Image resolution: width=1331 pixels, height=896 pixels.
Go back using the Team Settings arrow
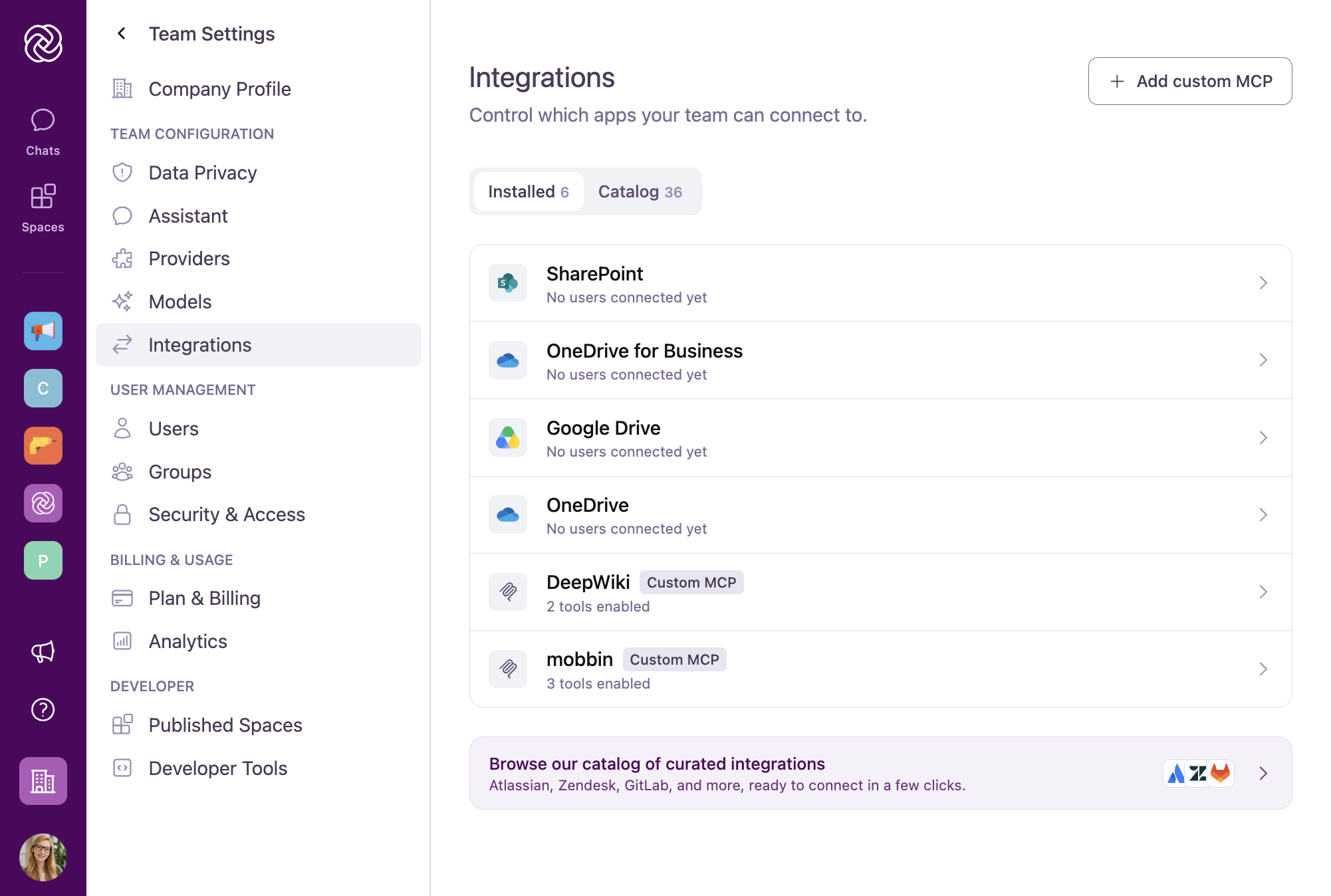[x=122, y=33]
